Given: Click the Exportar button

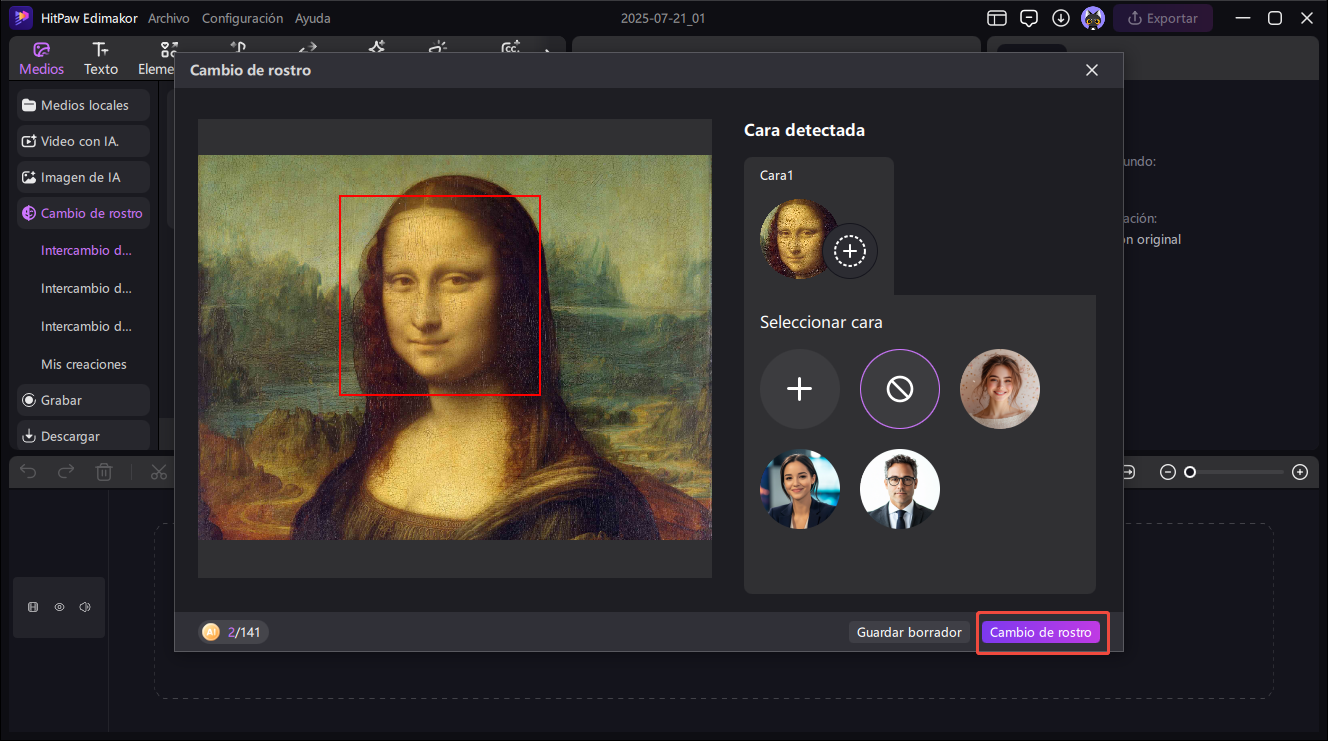Looking at the screenshot, I should coord(1162,18).
